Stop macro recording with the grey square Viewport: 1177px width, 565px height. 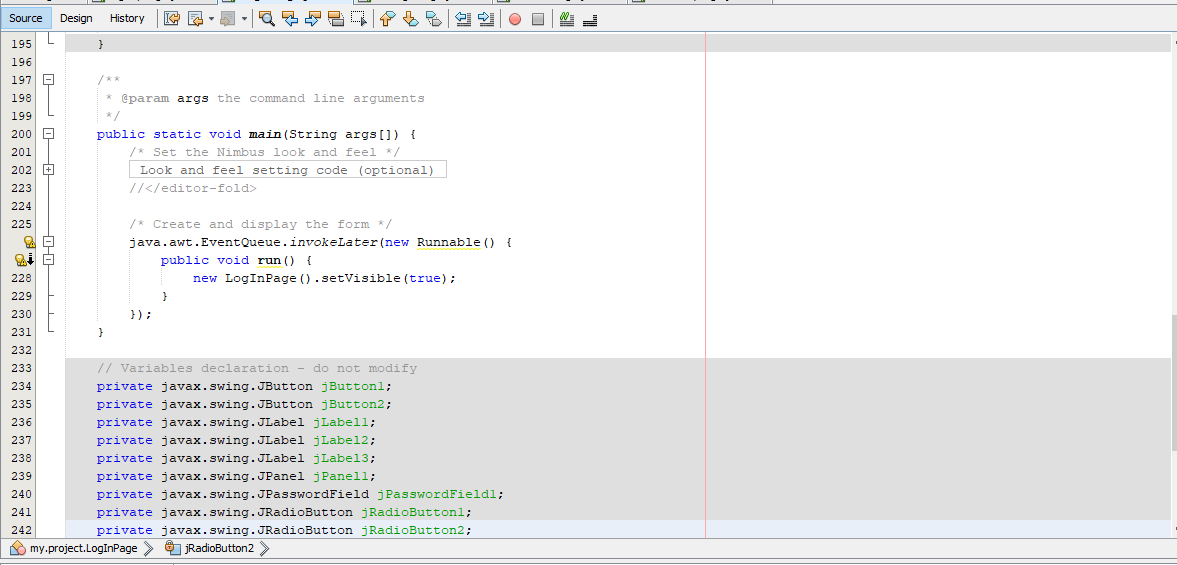pyautogui.click(x=538, y=20)
